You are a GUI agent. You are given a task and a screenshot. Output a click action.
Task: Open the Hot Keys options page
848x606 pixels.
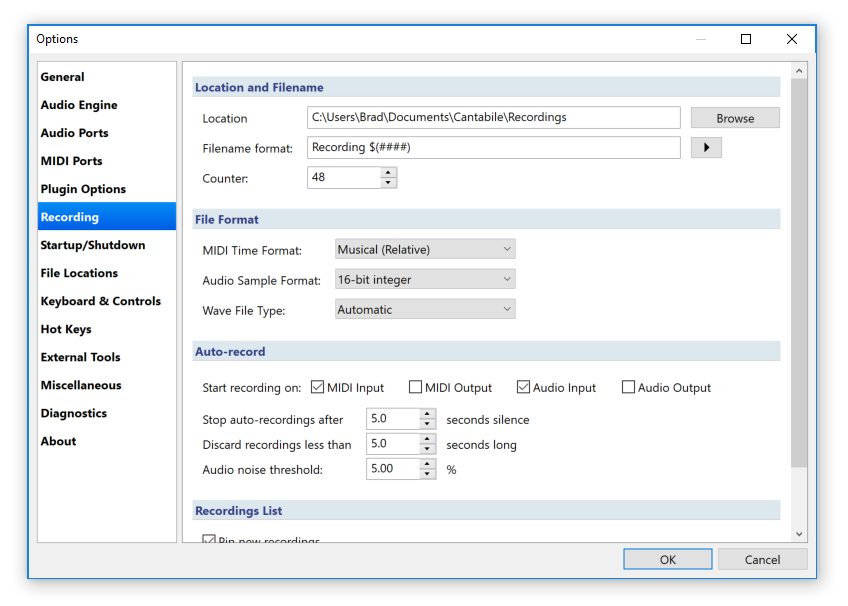[x=107, y=329]
